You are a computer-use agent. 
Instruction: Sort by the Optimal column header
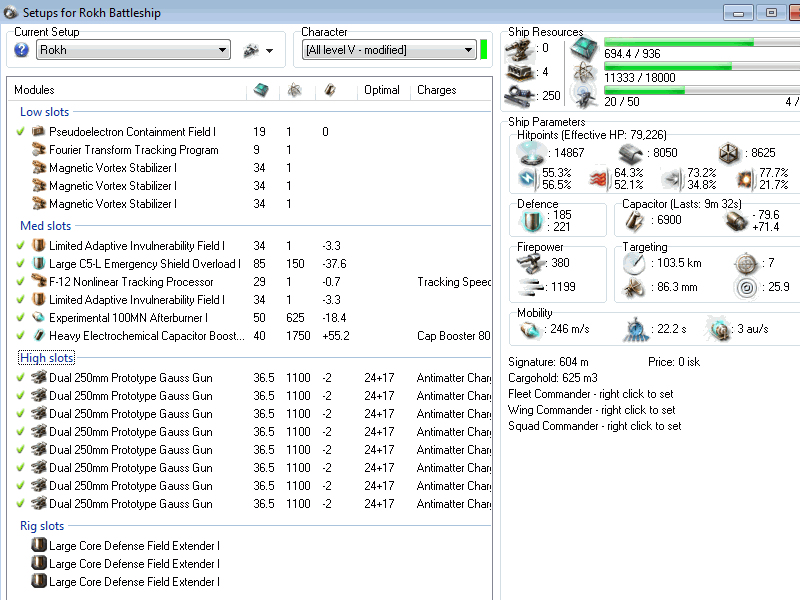coord(382,90)
